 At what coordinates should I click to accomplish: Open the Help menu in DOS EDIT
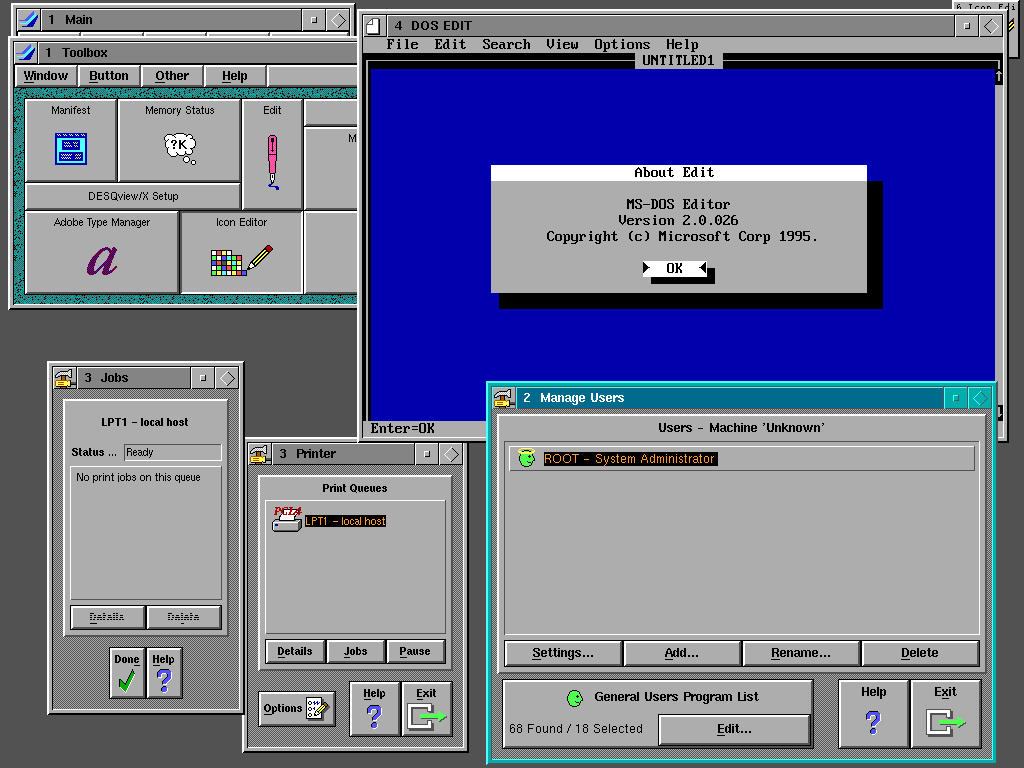682,44
